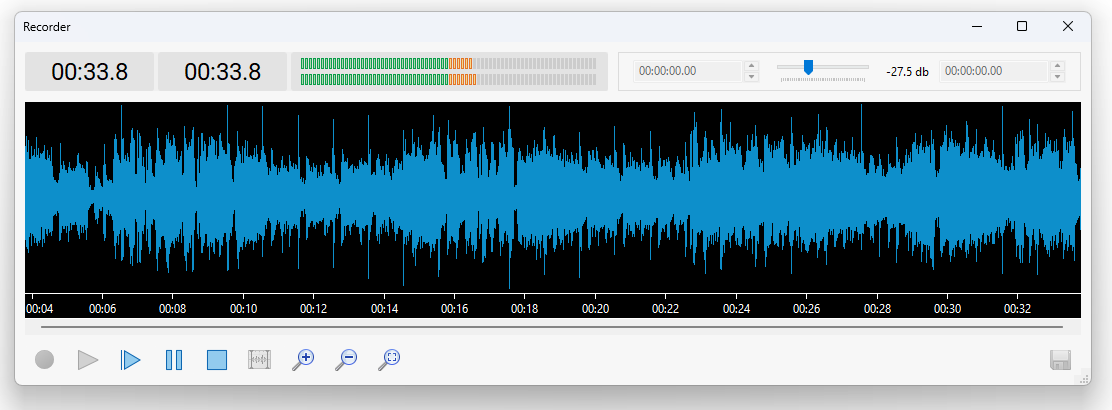Click the left time input field
Viewport: 1112px width, 410px height.
[x=688, y=72]
